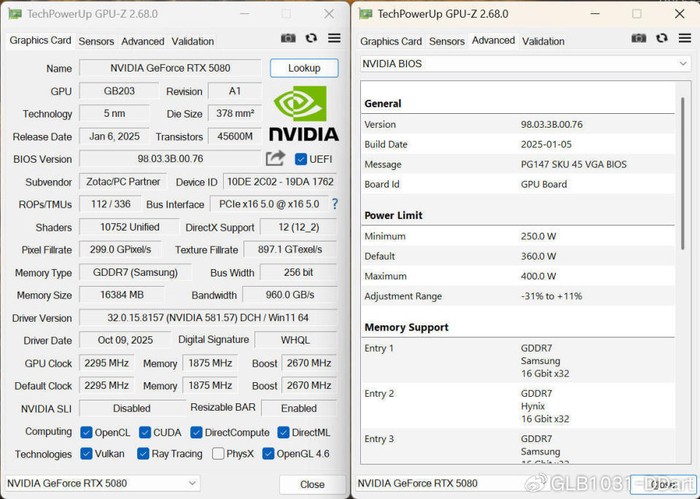Viewport: 700px width, 499px height.
Task: Close the right GPU-Z window via X
Action: pos(679,14)
